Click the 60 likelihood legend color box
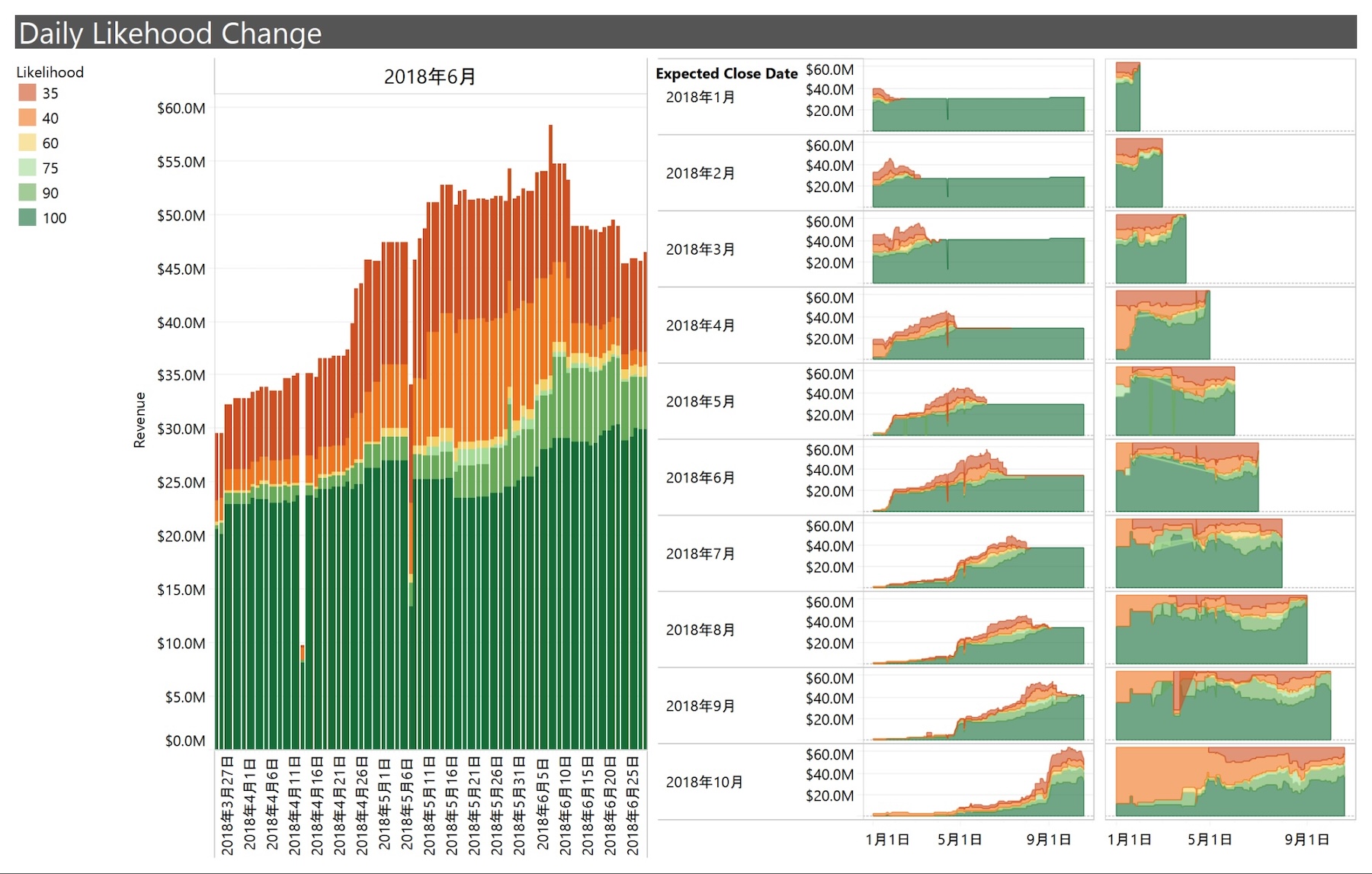The image size is (1372, 874). (x=27, y=143)
